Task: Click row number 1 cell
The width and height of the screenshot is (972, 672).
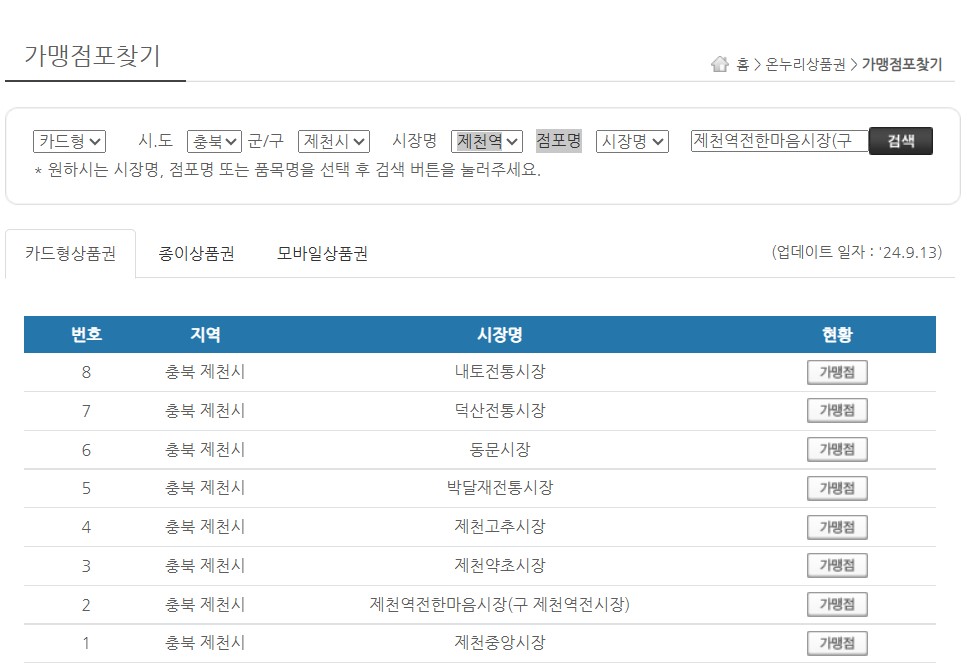Action: pyautogui.click(x=86, y=643)
